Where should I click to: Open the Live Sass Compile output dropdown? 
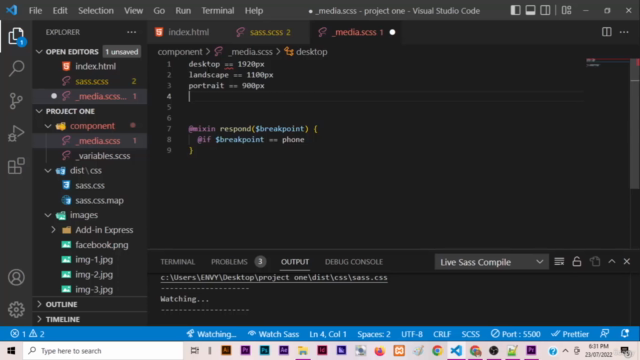(491, 262)
